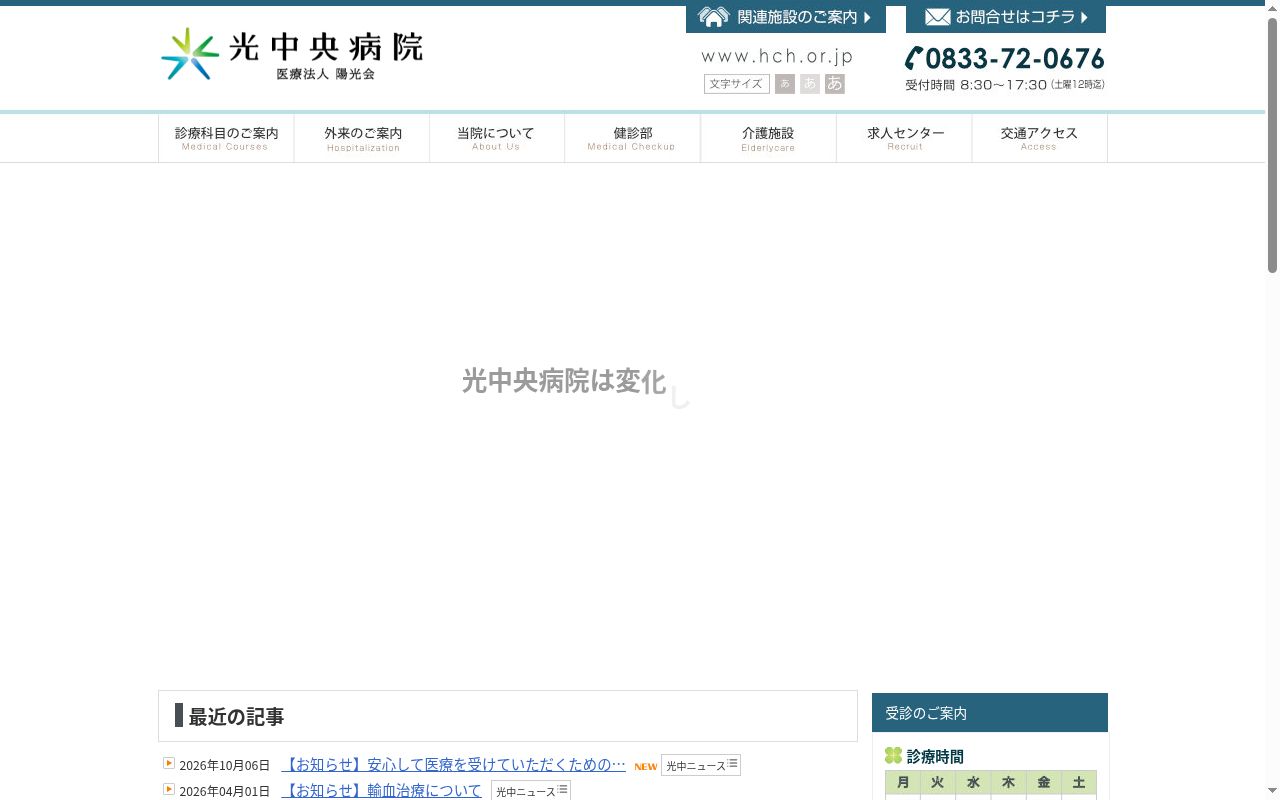Select the large font size button
The image size is (1280, 800).
(x=835, y=84)
